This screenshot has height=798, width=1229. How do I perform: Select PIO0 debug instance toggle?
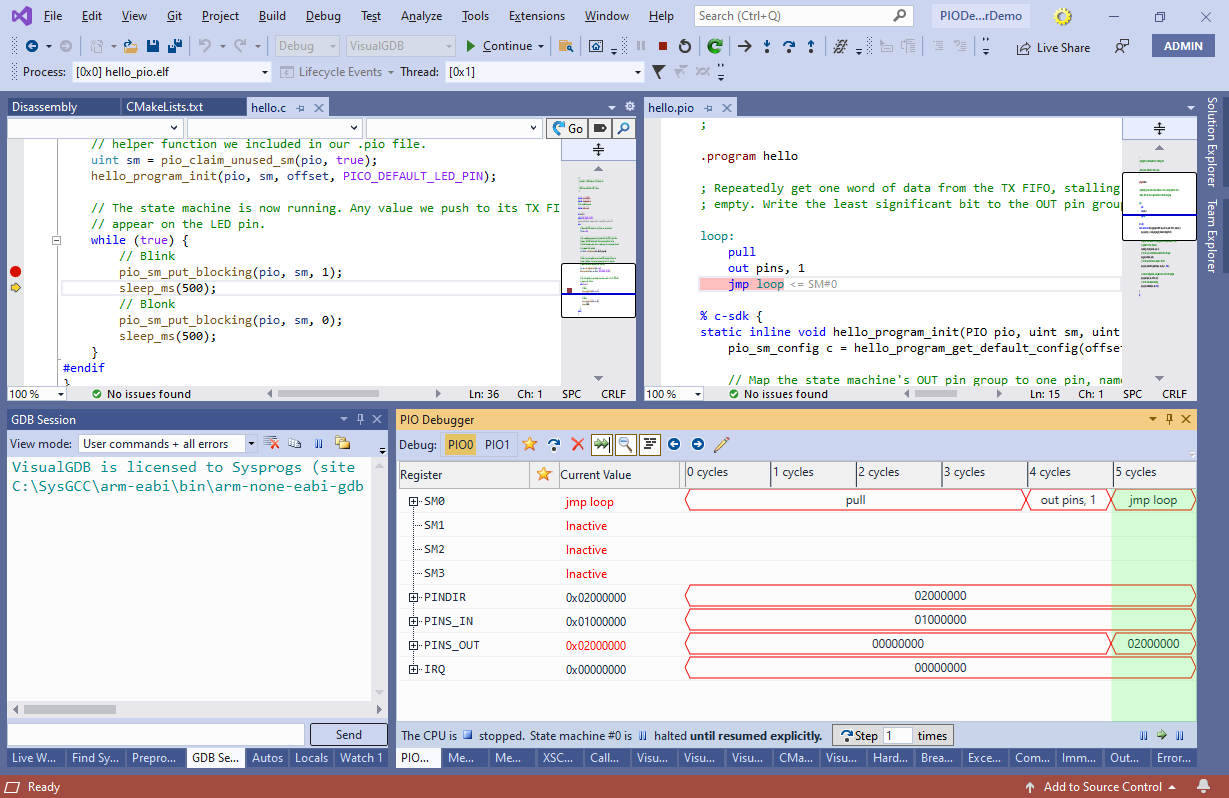460,444
